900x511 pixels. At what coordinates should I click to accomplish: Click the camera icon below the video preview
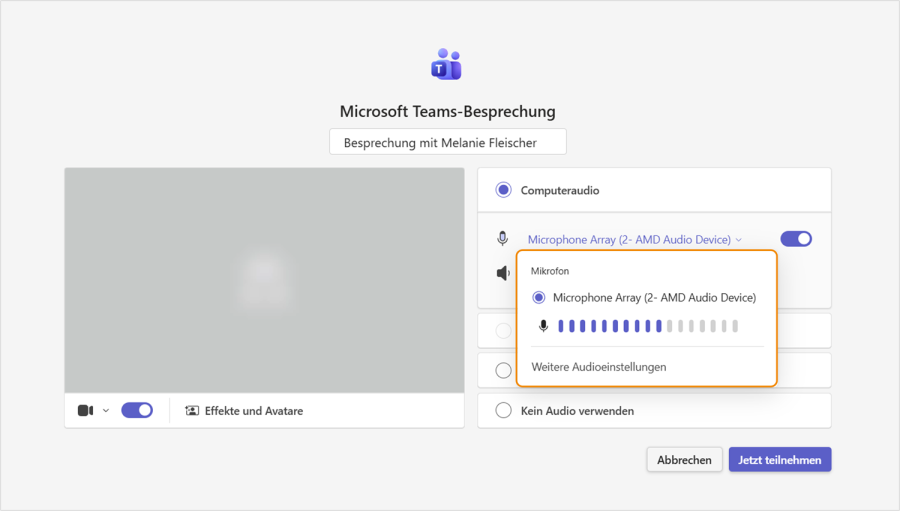(86, 411)
